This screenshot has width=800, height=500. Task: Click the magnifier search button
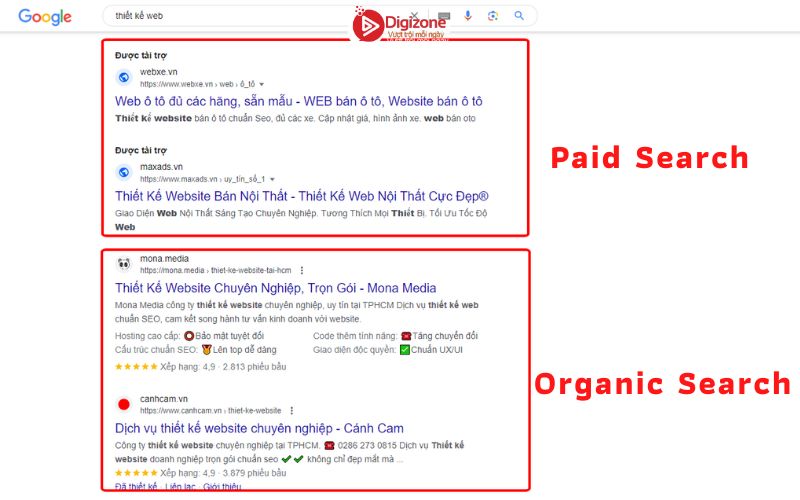(x=519, y=16)
